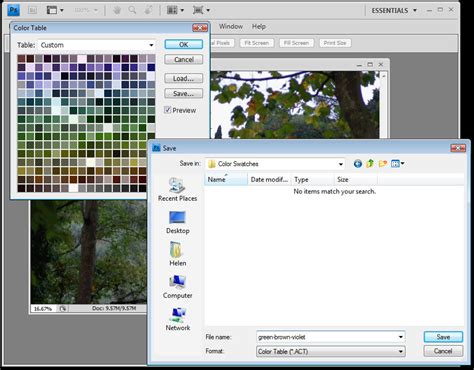
Task: Close the Color Table dialog
Action: click(x=200, y=28)
